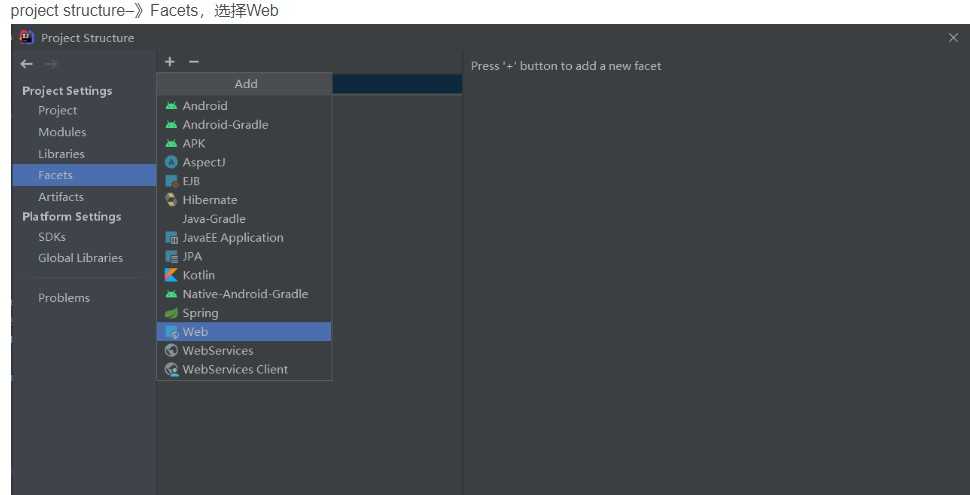970x495 pixels.
Task: Click the minus button to remove a facet
Action: click(x=194, y=62)
